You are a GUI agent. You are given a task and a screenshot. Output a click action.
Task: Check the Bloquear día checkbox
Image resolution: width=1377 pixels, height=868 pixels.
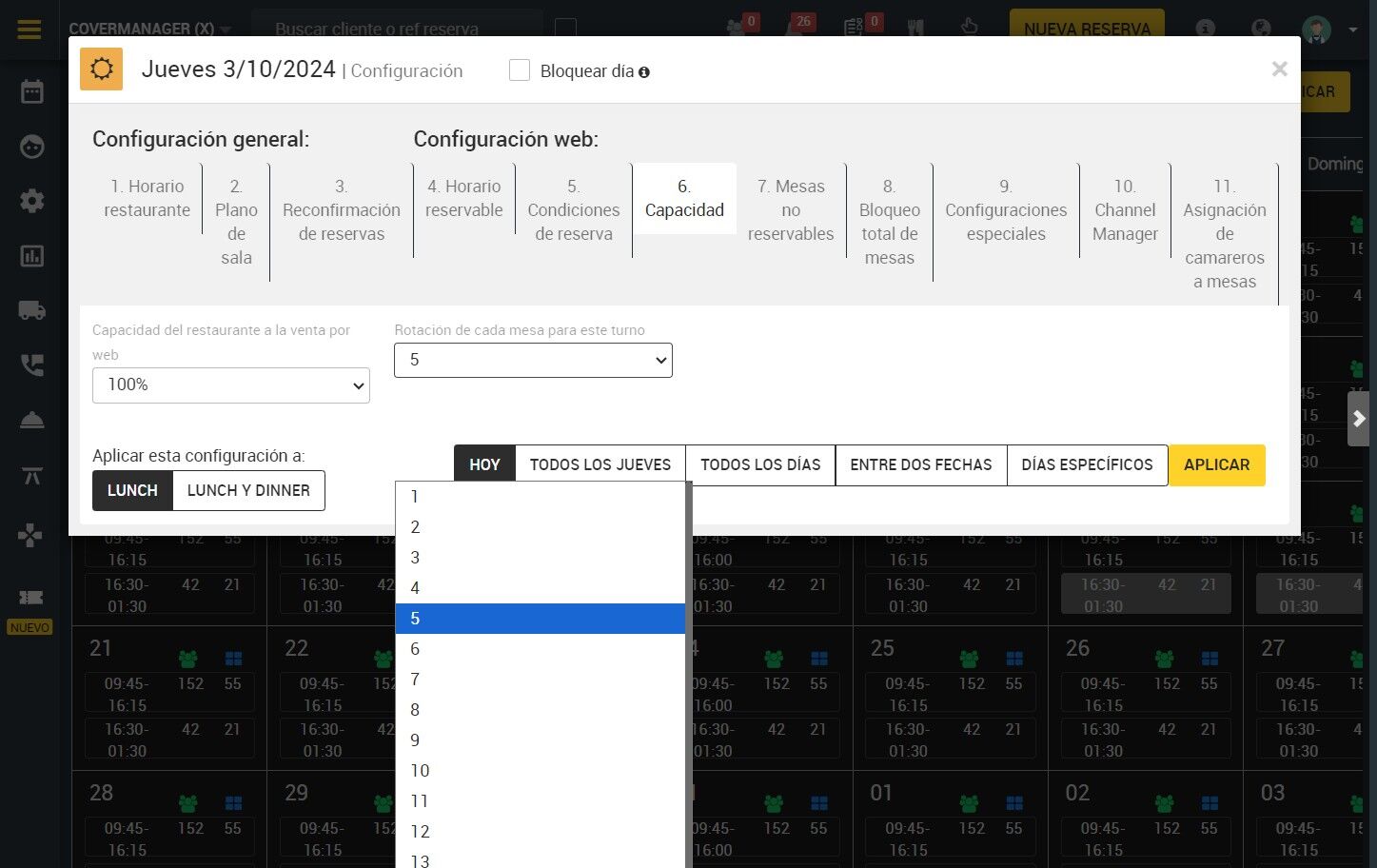(520, 70)
